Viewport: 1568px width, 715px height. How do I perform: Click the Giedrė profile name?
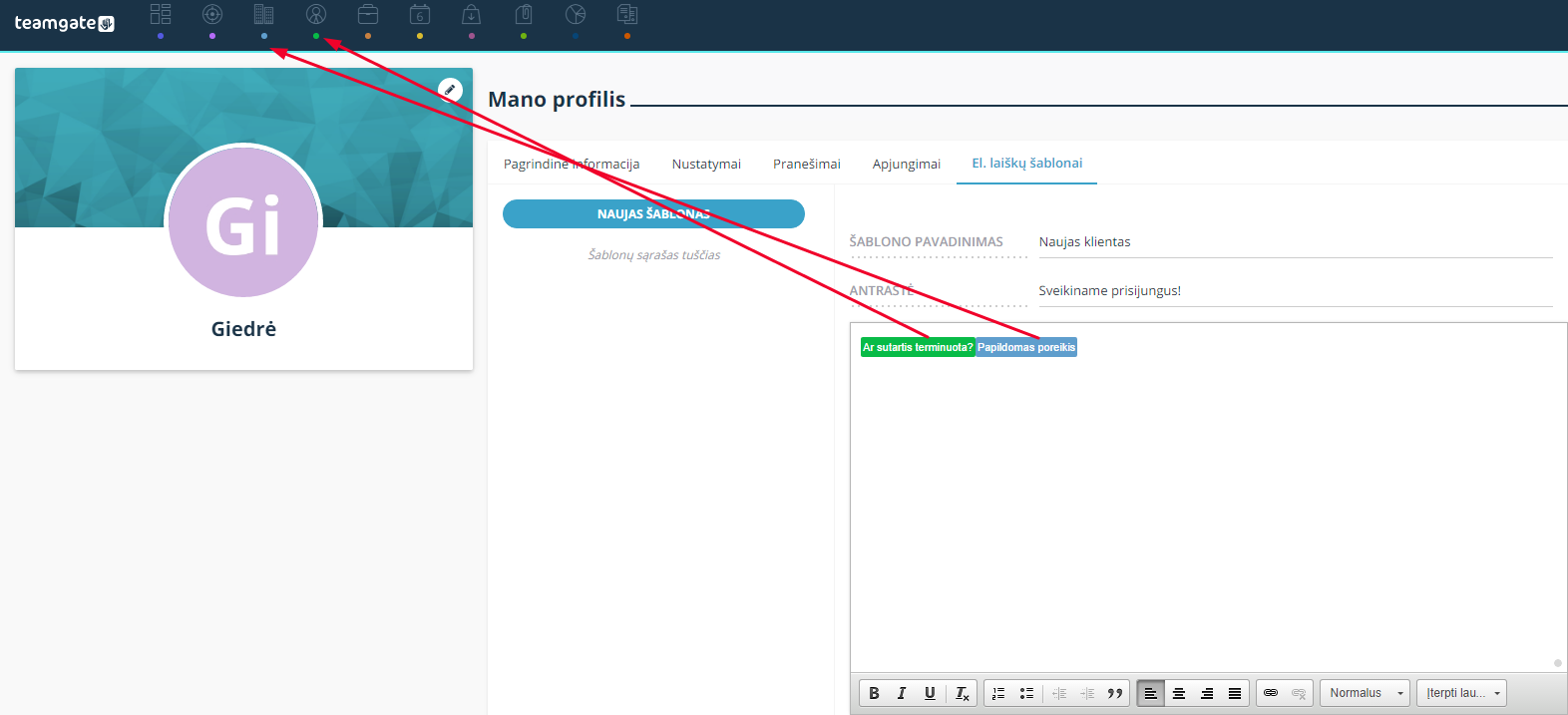tap(243, 329)
